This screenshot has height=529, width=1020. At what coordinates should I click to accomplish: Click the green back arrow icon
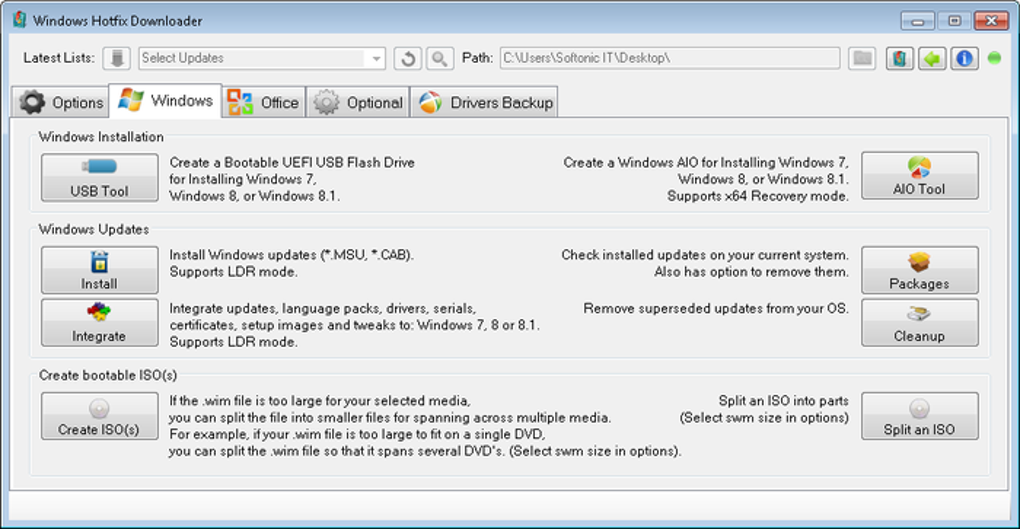point(932,59)
